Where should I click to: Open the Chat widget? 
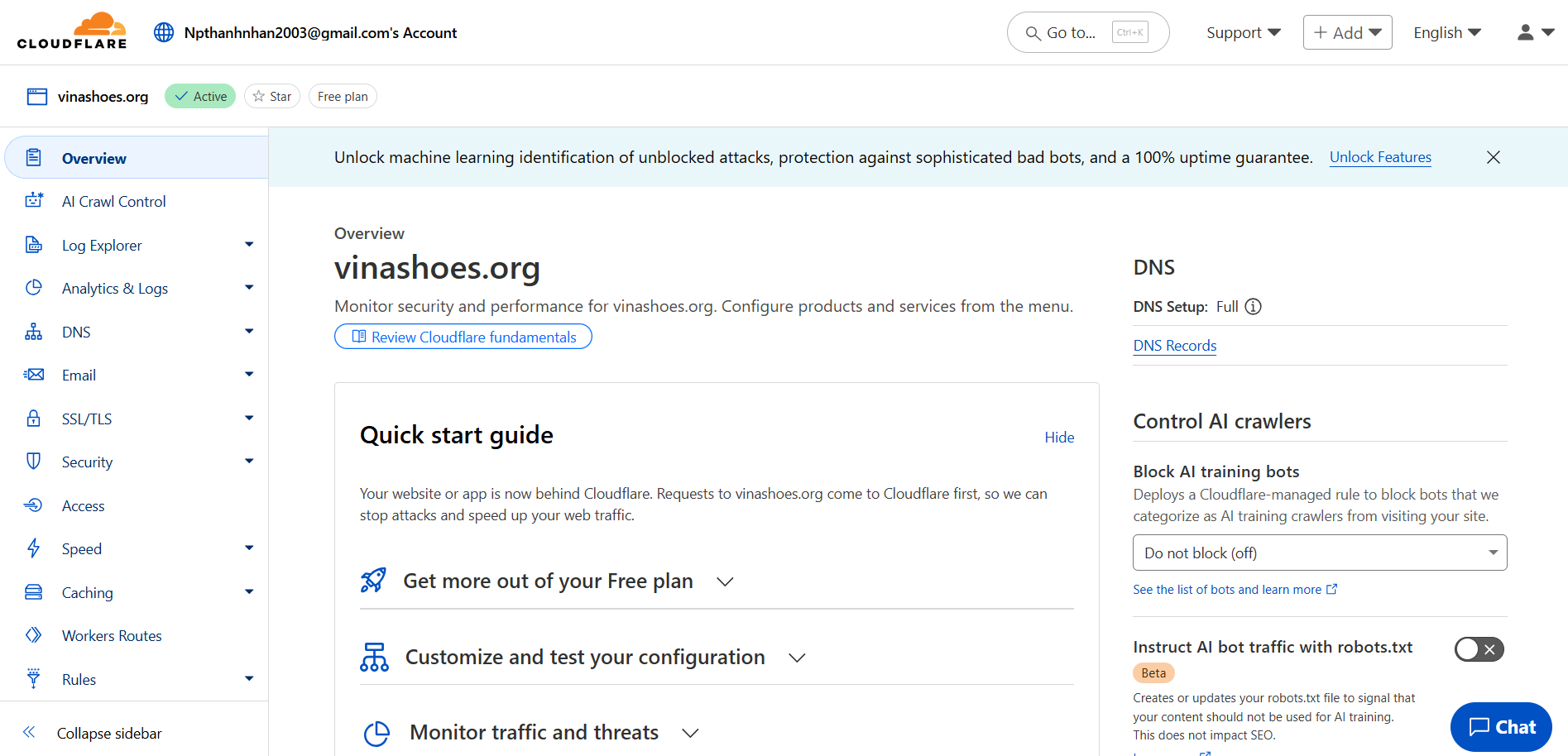1500,727
